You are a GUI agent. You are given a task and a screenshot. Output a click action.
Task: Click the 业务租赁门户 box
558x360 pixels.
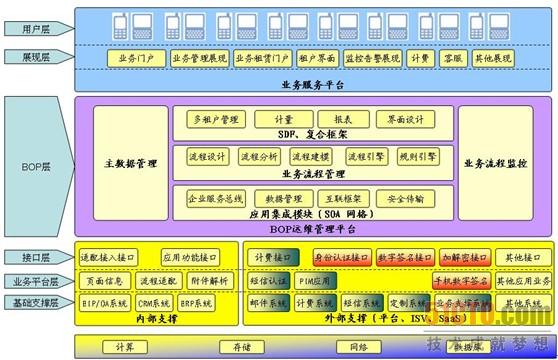pyautogui.click(x=263, y=58)
